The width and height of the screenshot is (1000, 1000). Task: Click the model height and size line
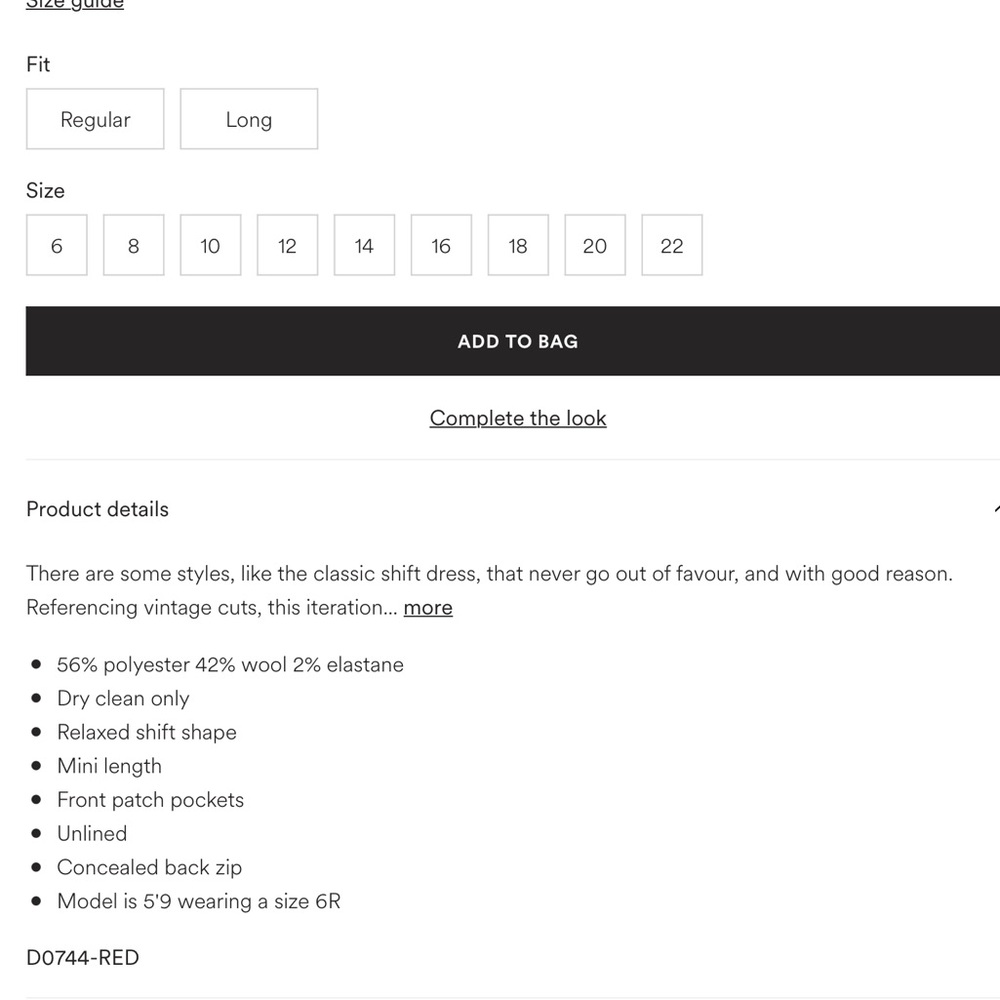198,901
